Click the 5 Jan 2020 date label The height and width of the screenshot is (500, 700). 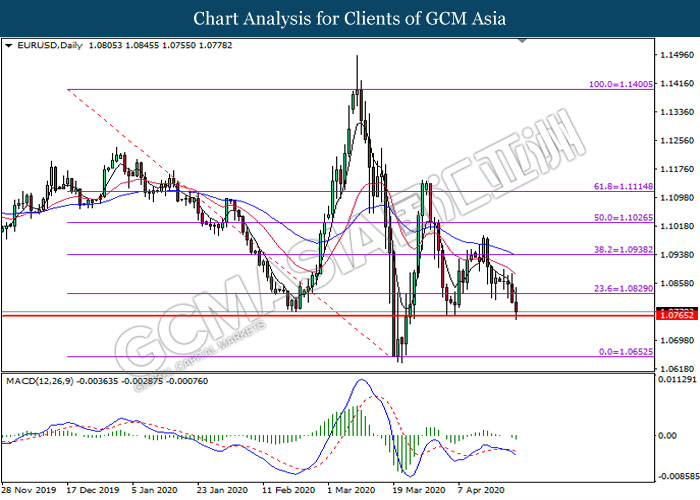point(154,490)
